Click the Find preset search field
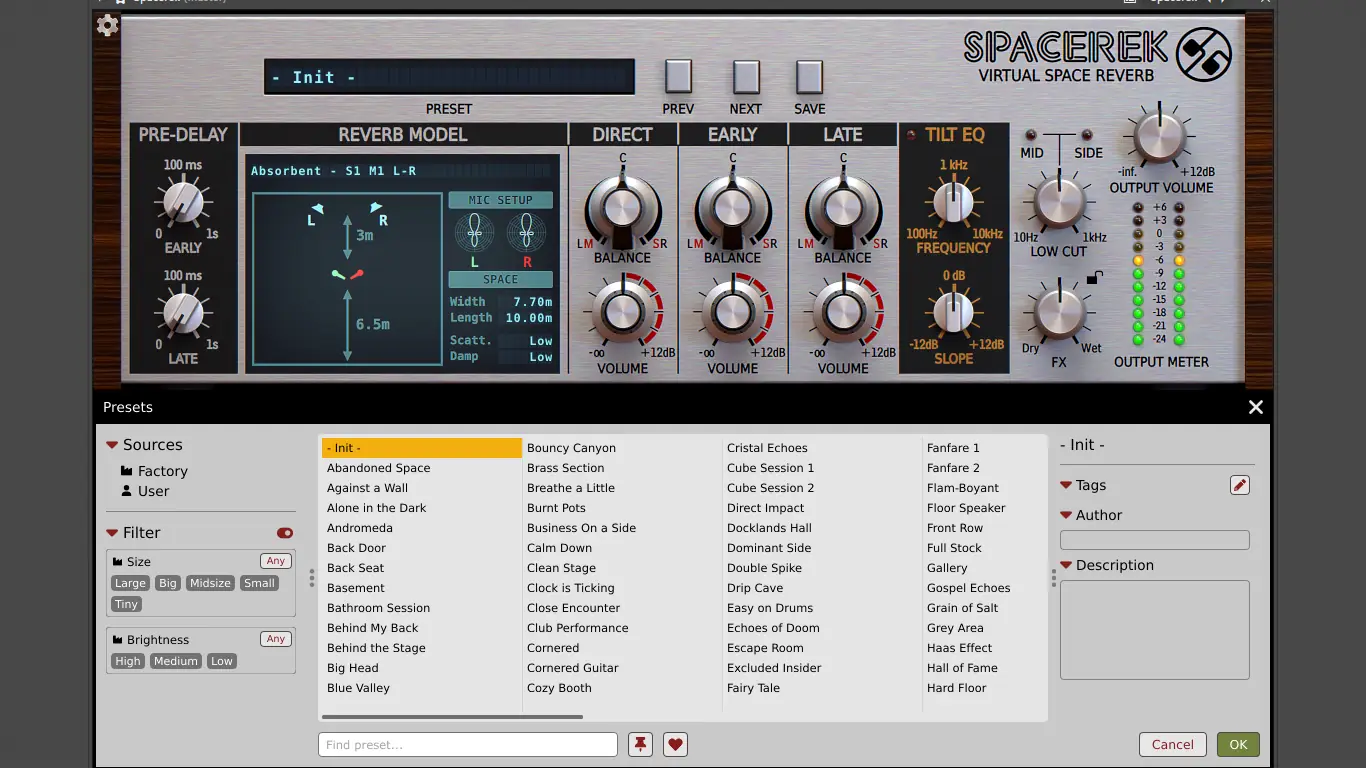The width and height of the screenshot is (1366, 768). [x=468, y=744]
